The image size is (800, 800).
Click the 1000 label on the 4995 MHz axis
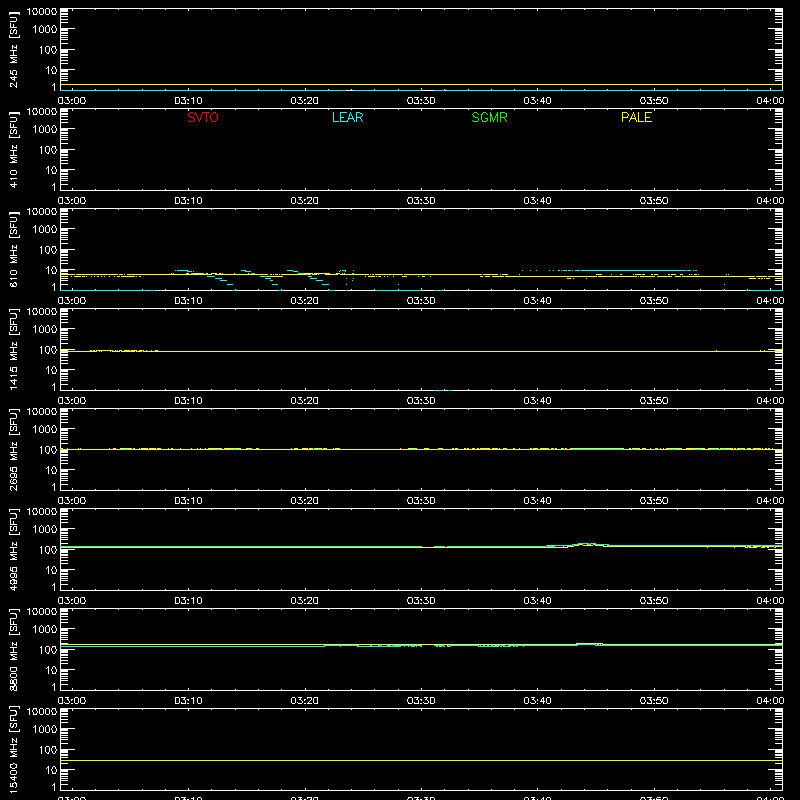tap(45, 530)
